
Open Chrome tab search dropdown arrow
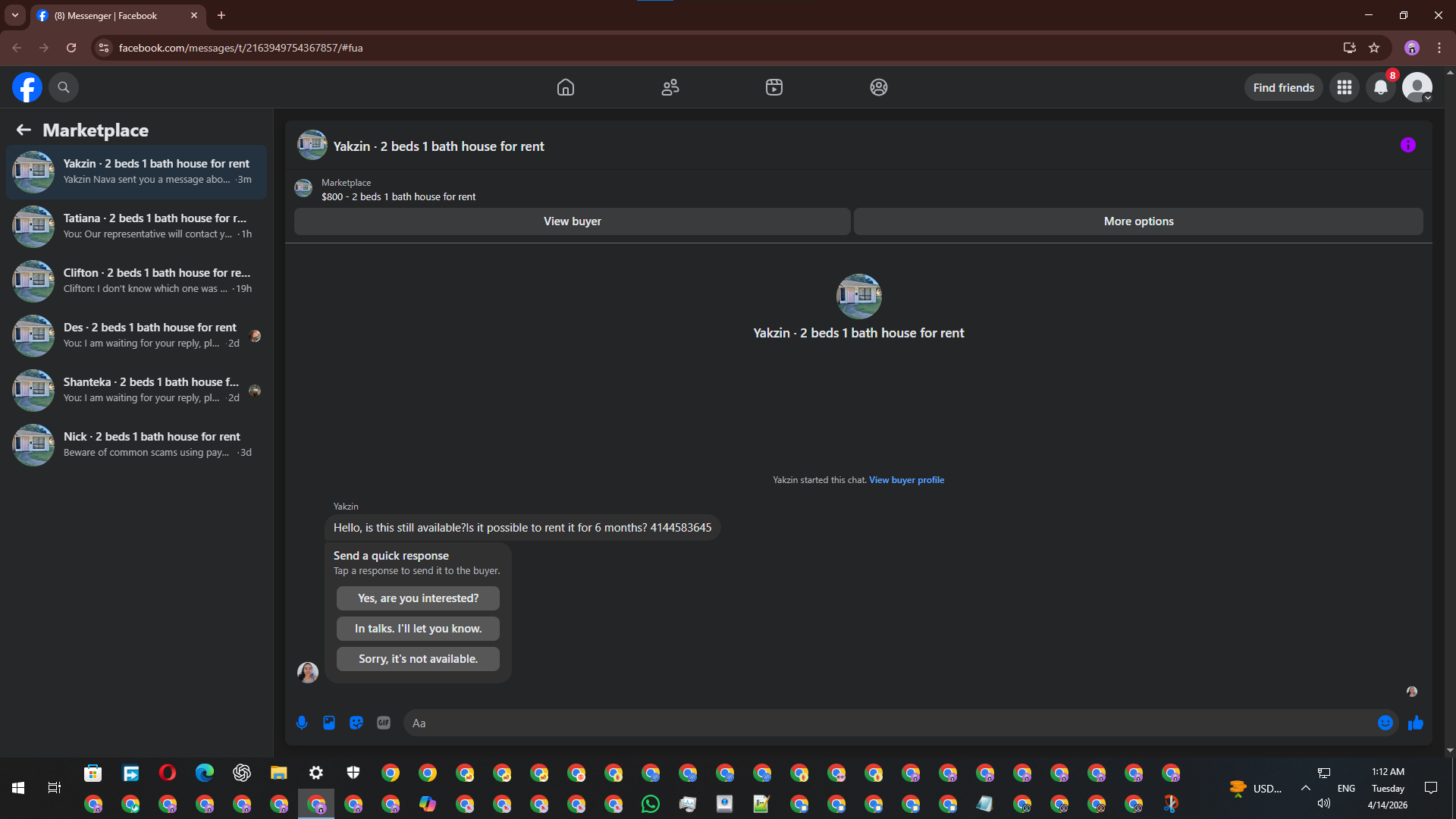(15, 15)
